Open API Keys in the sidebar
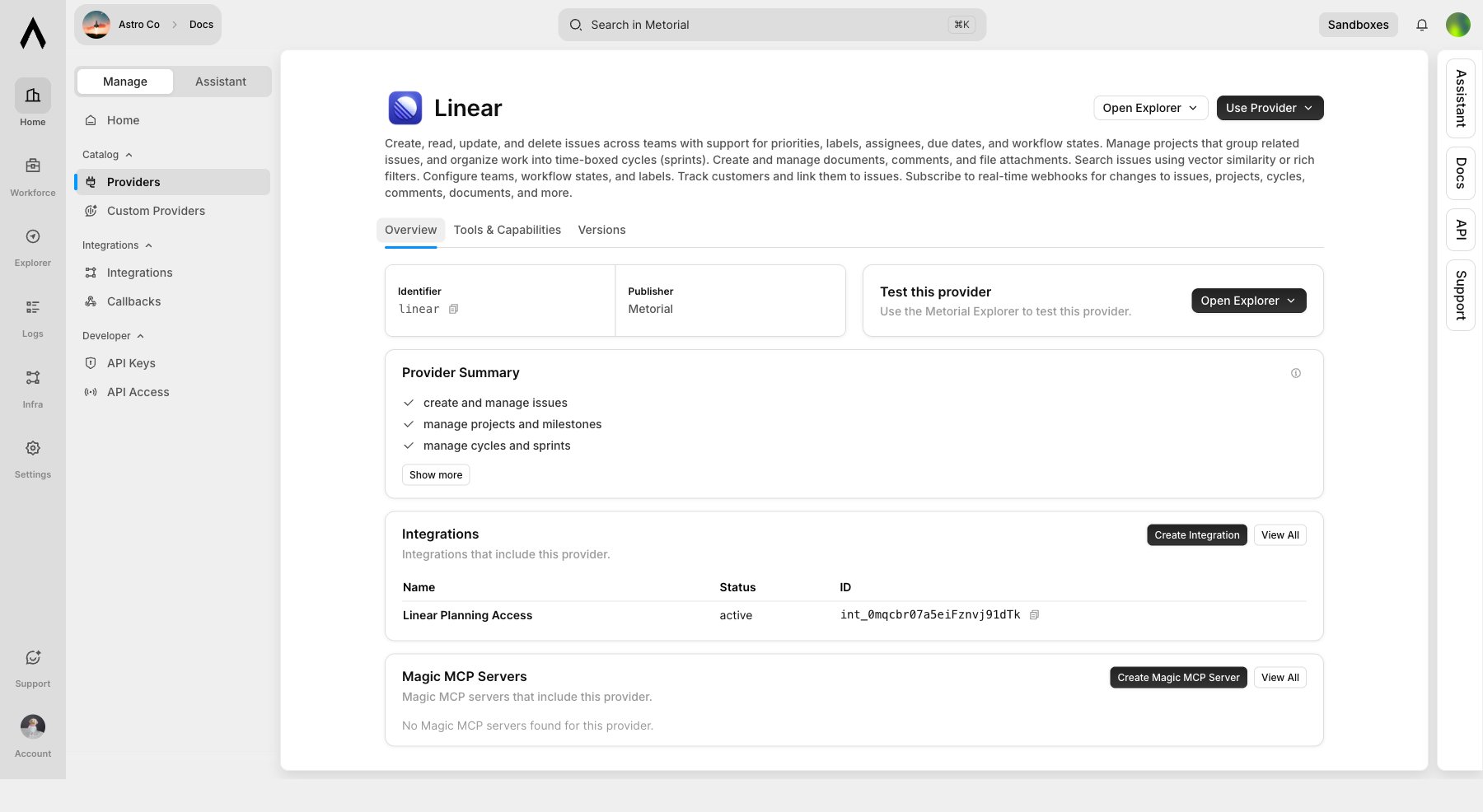 pos(172,363)
